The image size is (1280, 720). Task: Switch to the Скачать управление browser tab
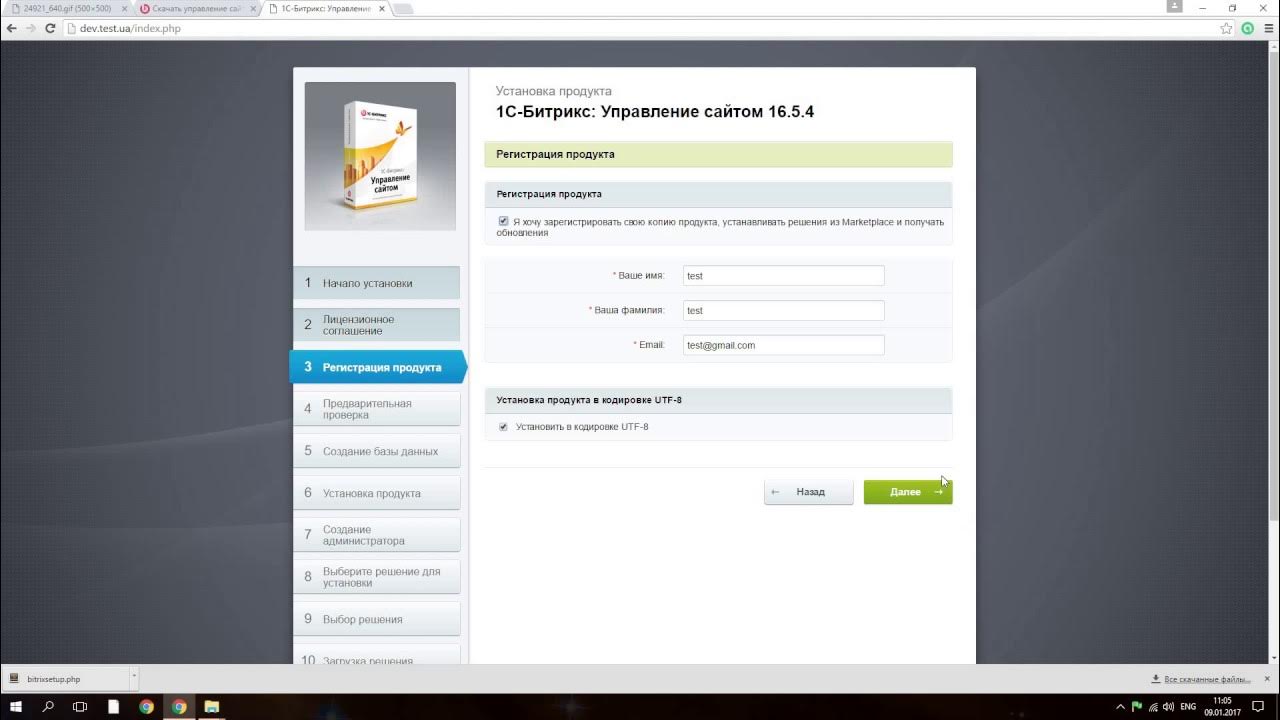pyautogui.click(x=196, y=9)
